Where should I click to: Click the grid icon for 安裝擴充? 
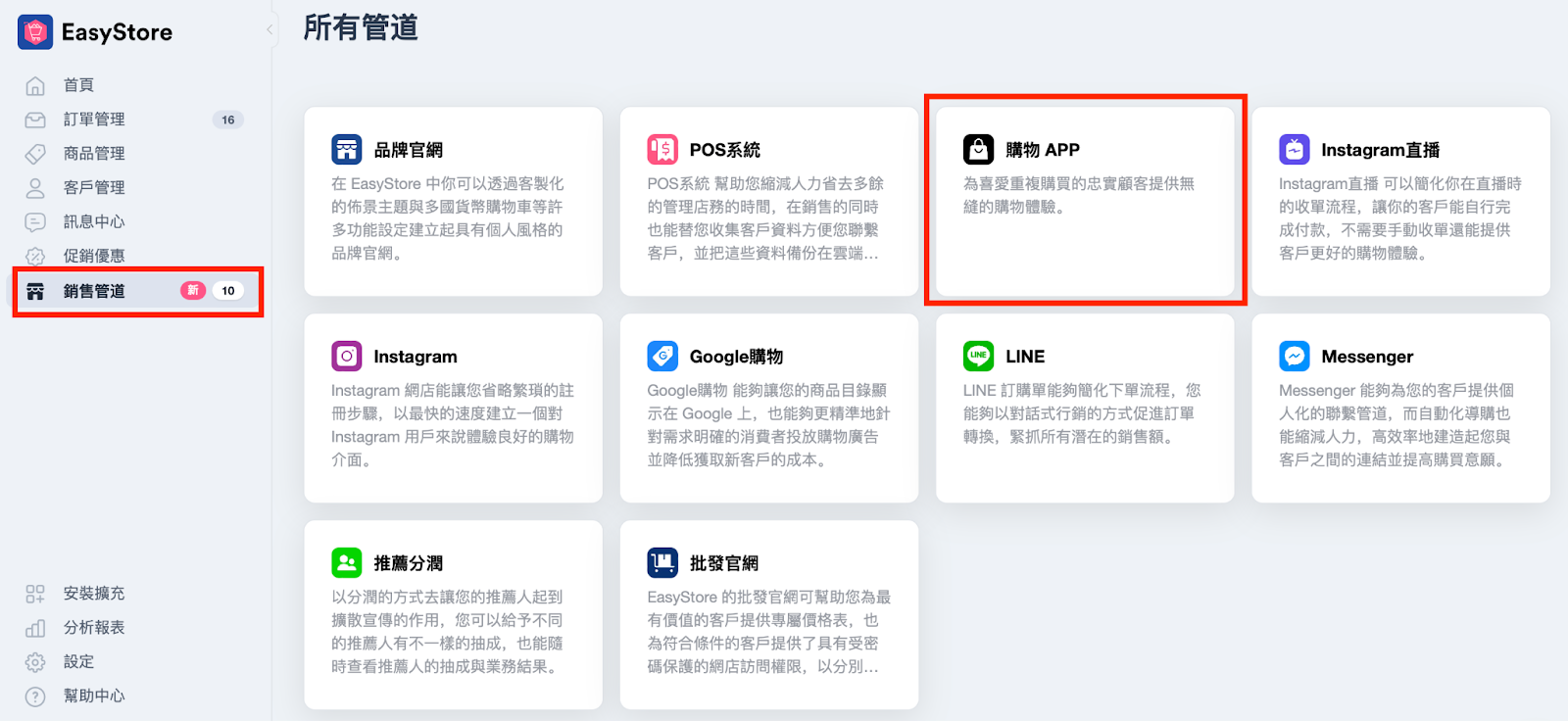[35, 594]
